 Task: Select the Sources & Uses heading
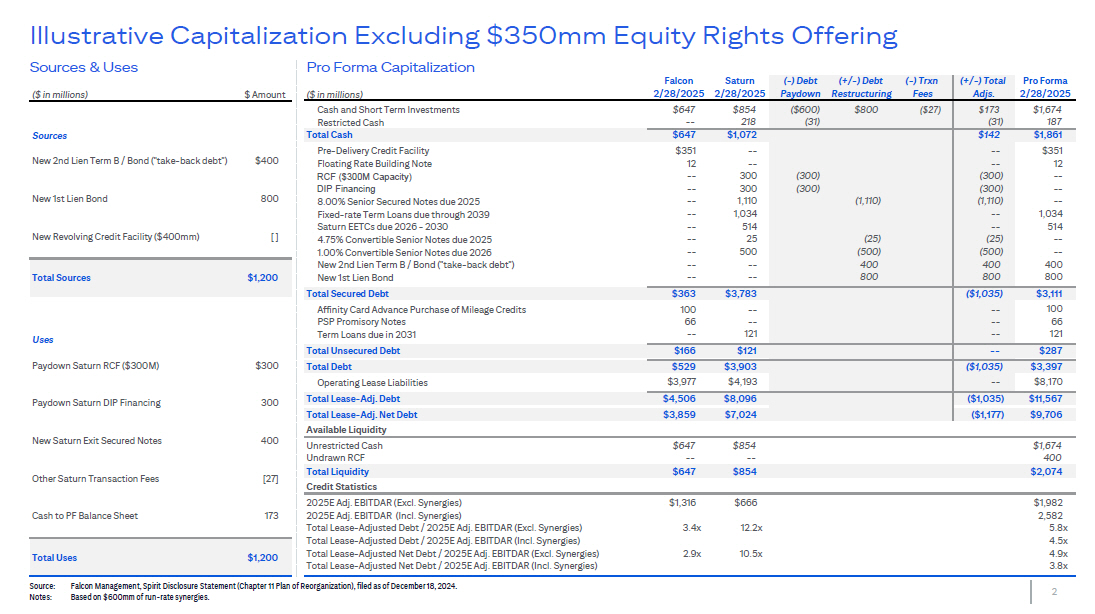(84, 67)
